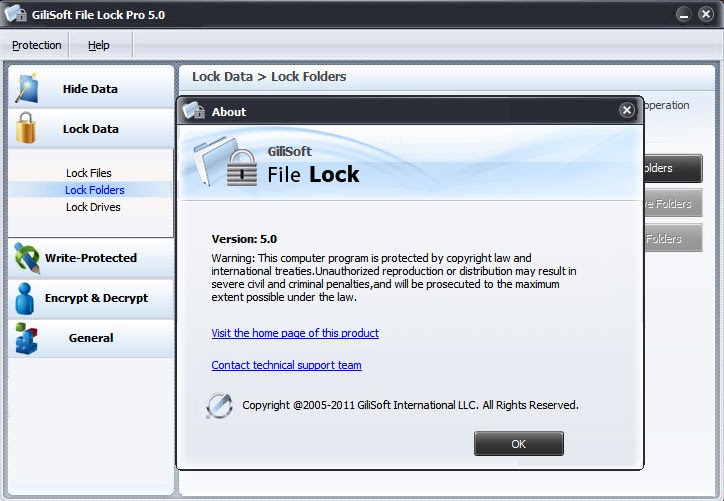Click the File Lock folder logo
Image resolution: width=724 pixels, height=501 pixels.
pyautogui.click(x=224, y=162)
